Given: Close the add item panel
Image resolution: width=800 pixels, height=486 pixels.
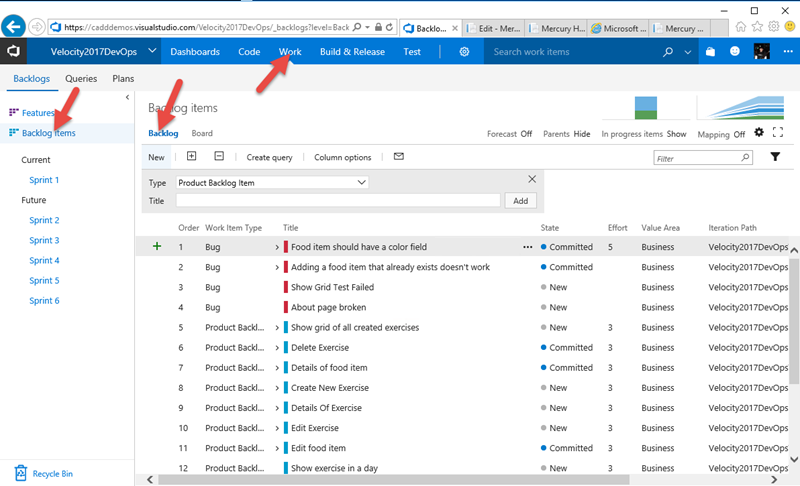Looking at the screenshot, I should coord(532,179).
